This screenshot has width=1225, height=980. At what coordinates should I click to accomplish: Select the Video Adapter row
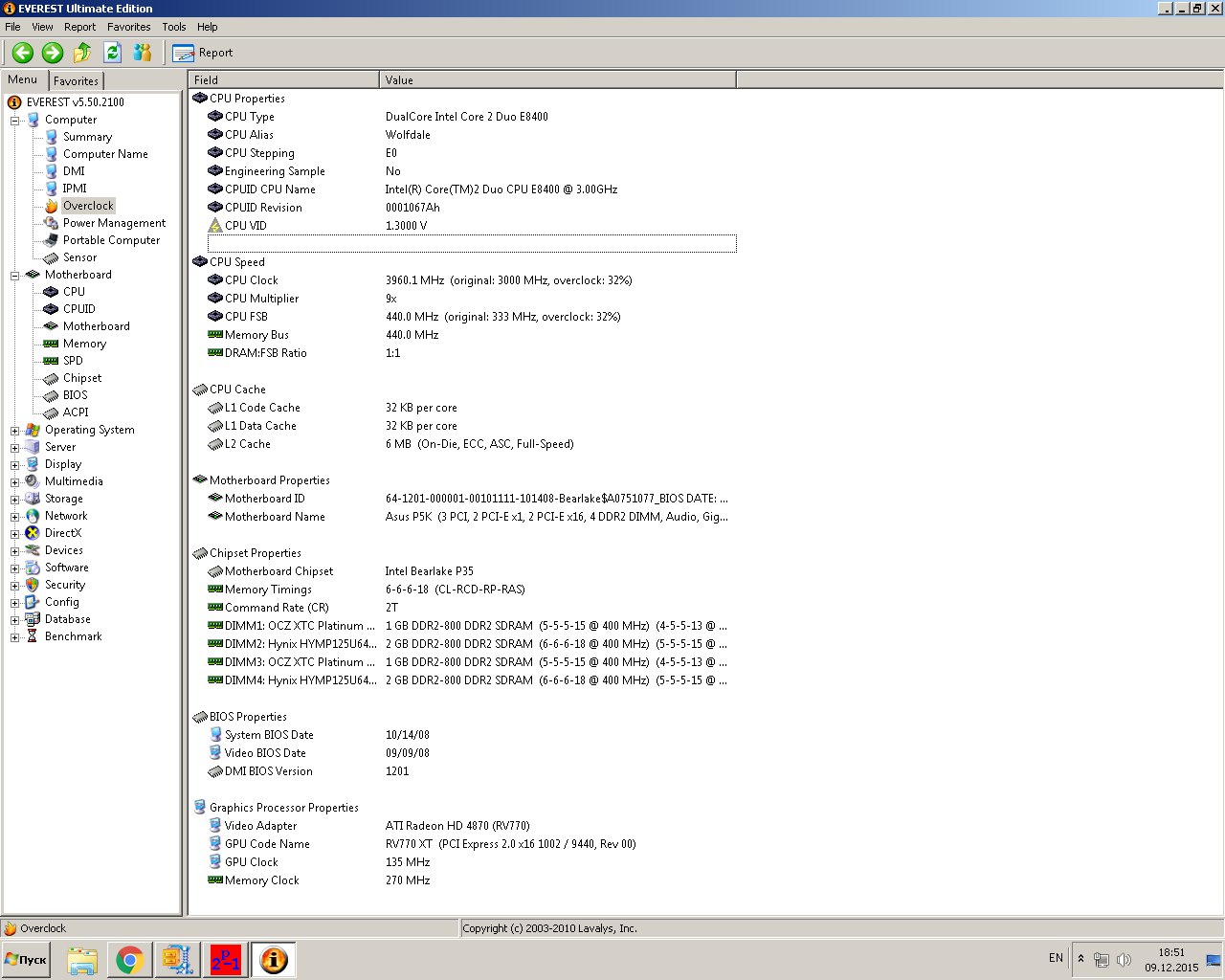coord(471,826)
